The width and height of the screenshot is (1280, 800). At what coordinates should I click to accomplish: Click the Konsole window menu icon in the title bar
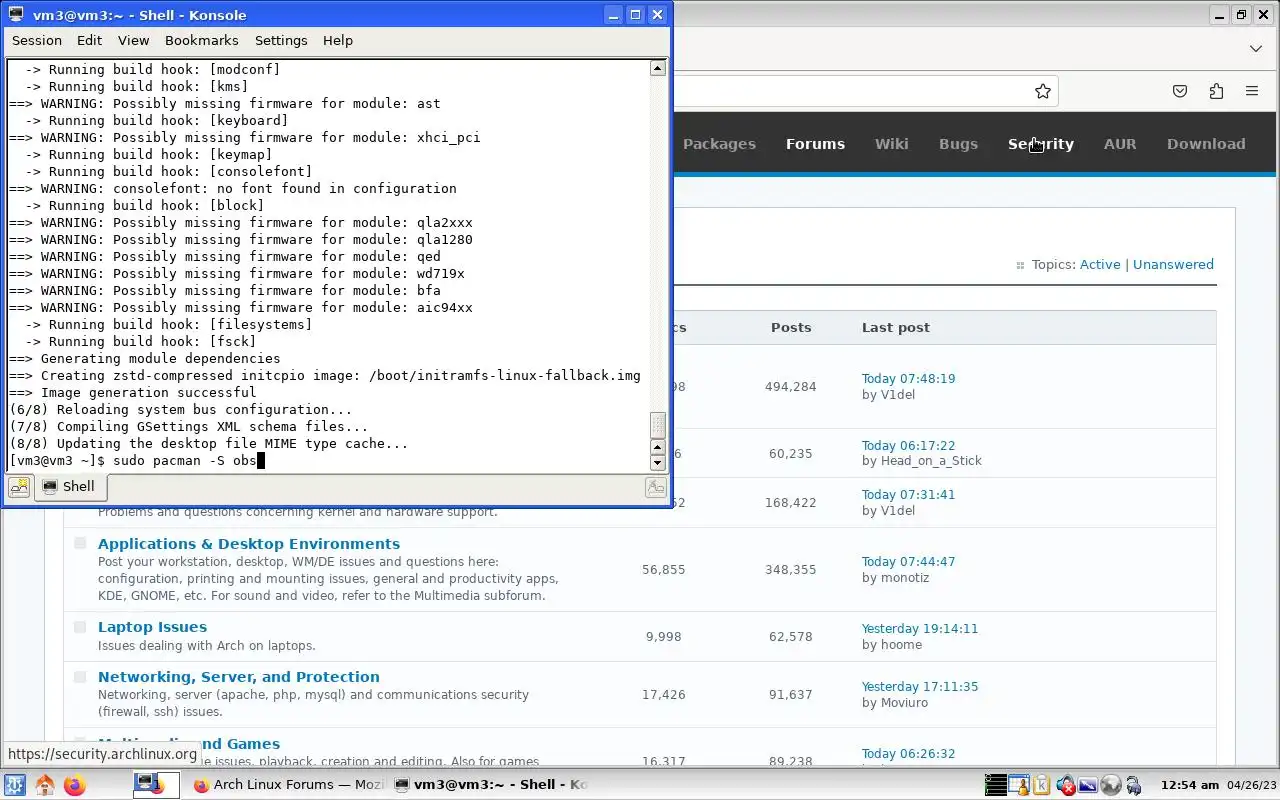[15, 14]
